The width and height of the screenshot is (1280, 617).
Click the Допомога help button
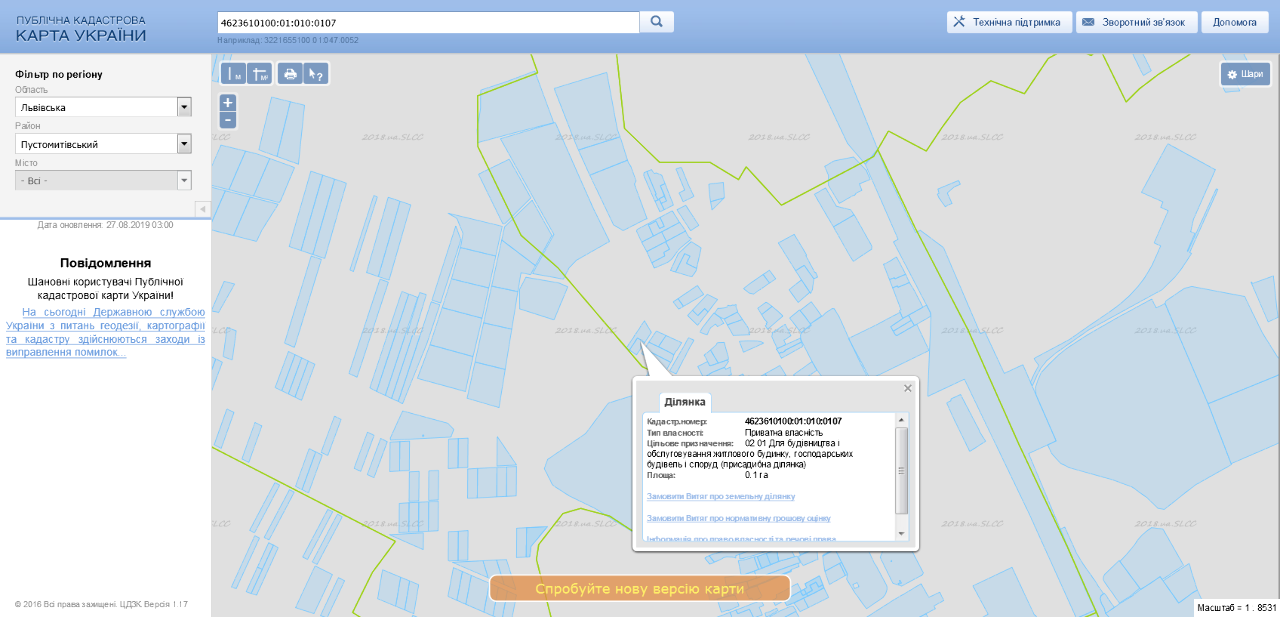tap(1234, 22)
